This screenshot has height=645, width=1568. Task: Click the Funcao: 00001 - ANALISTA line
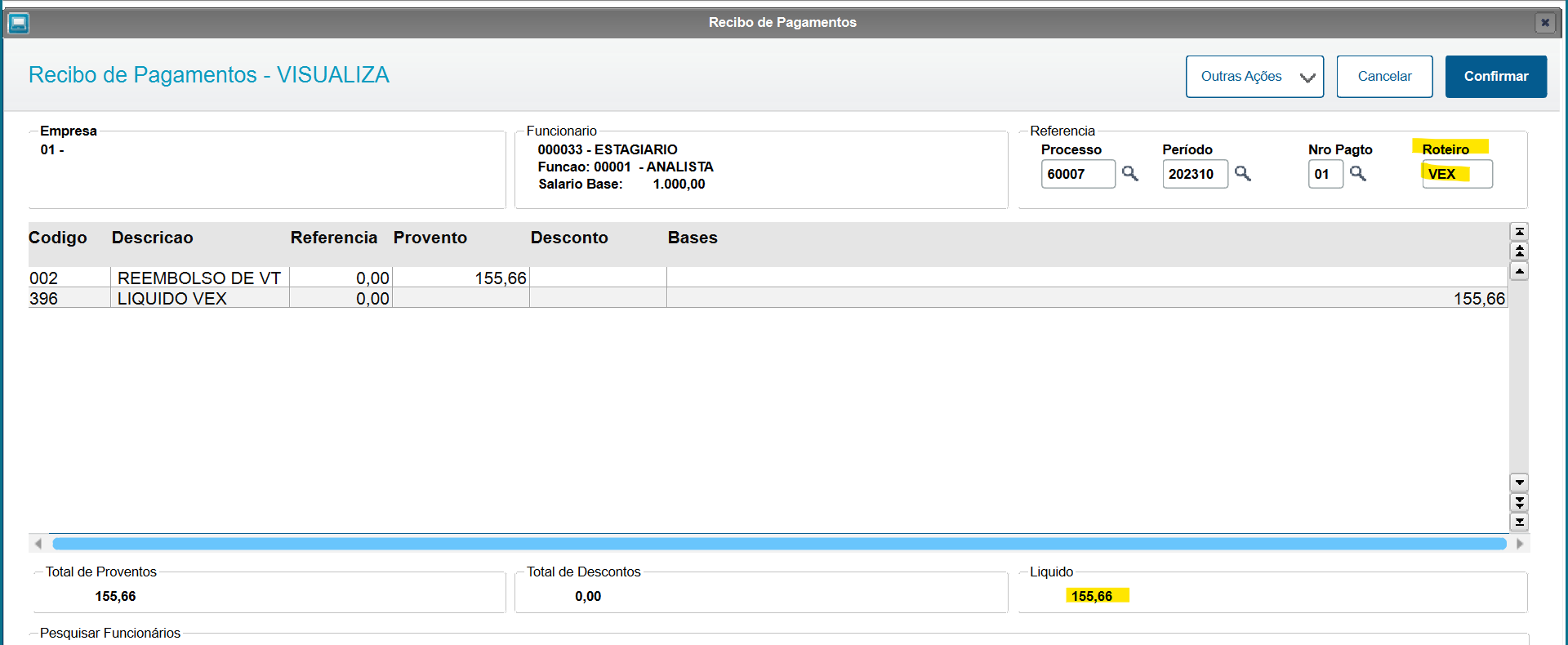coord(626,167)
